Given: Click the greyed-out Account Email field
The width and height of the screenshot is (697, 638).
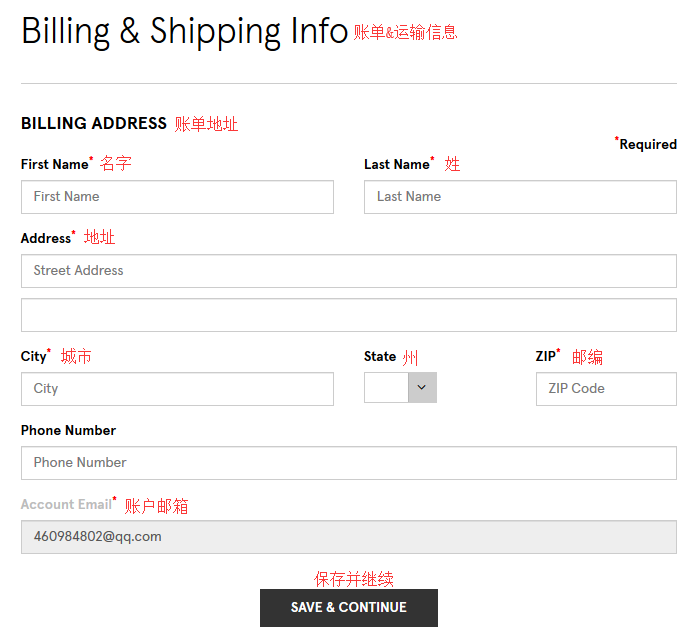Looking at the screenshot, I should point(348,537).
